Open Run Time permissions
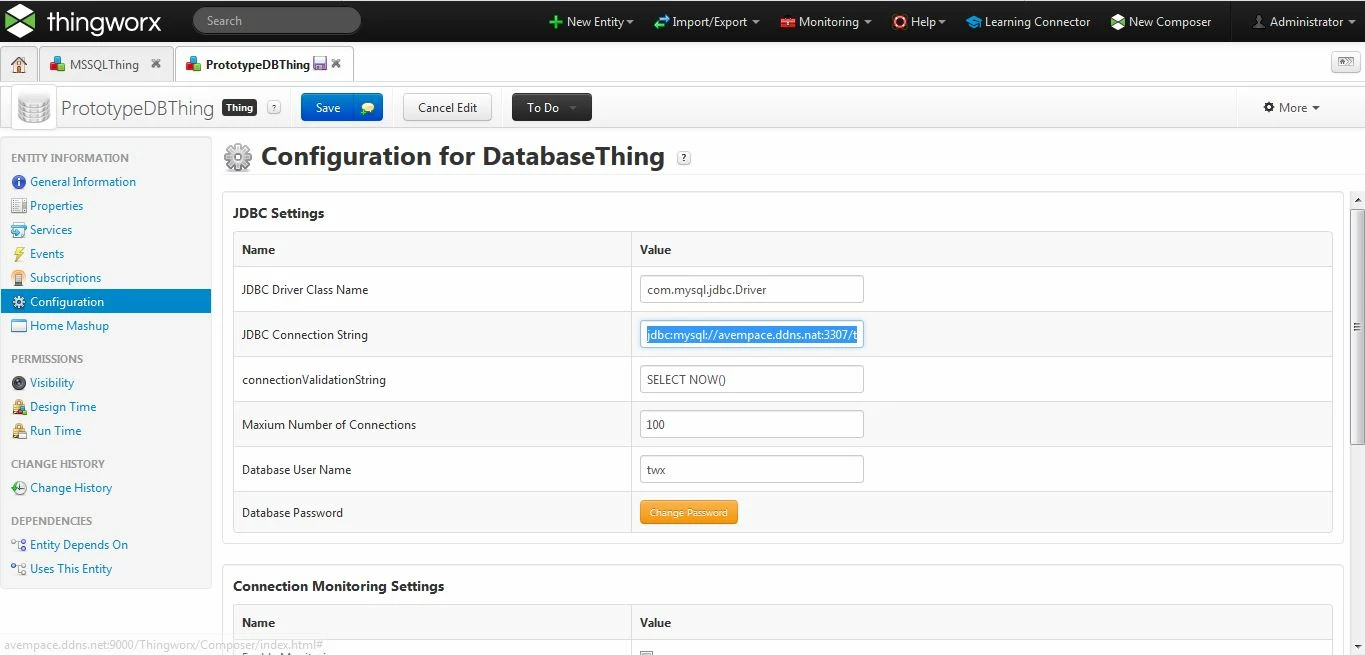 point(55,431)
